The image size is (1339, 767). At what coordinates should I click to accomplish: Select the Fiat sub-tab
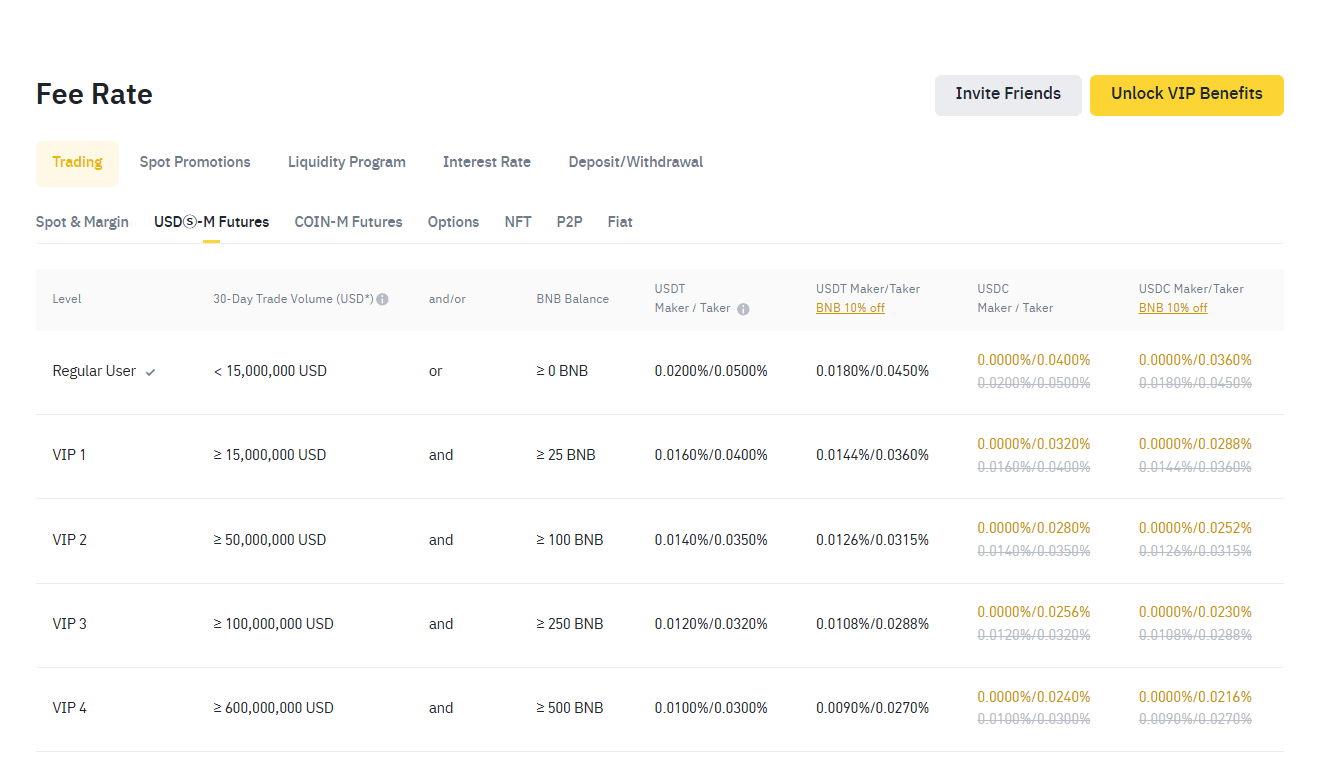tap(620, 222)
